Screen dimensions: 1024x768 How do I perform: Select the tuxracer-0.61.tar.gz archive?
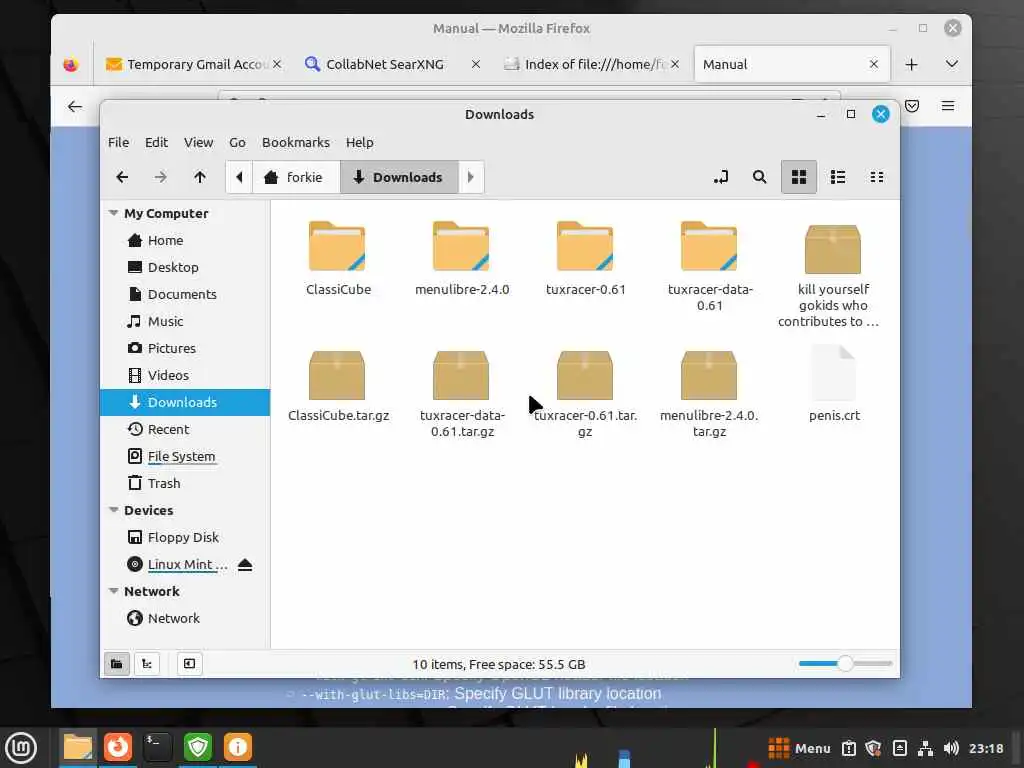point(585,393)
